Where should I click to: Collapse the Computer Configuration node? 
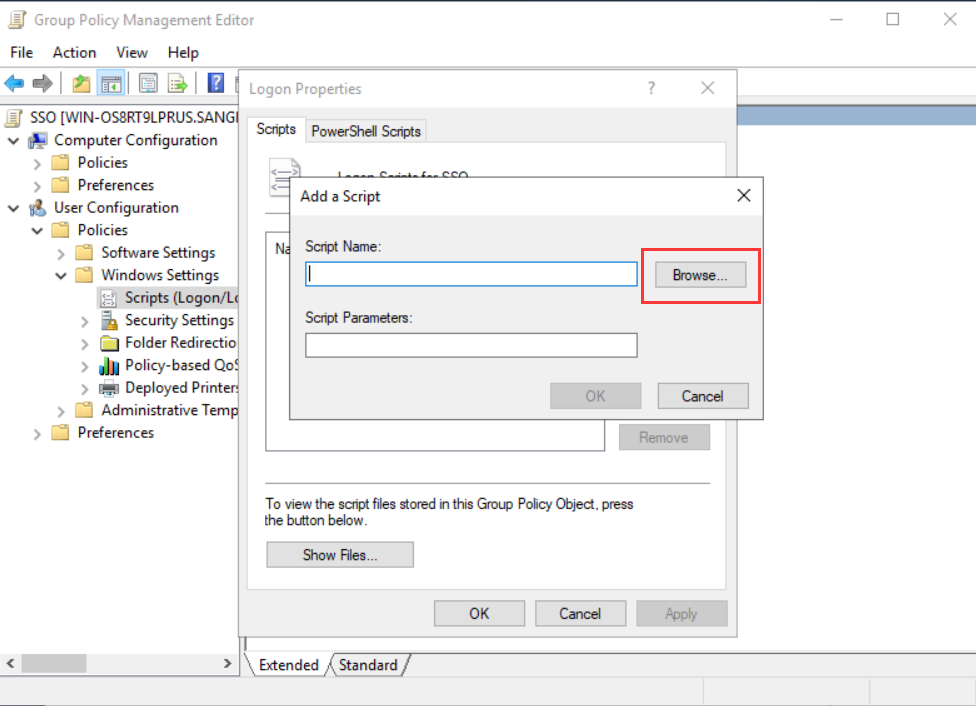tap(14, 141)
